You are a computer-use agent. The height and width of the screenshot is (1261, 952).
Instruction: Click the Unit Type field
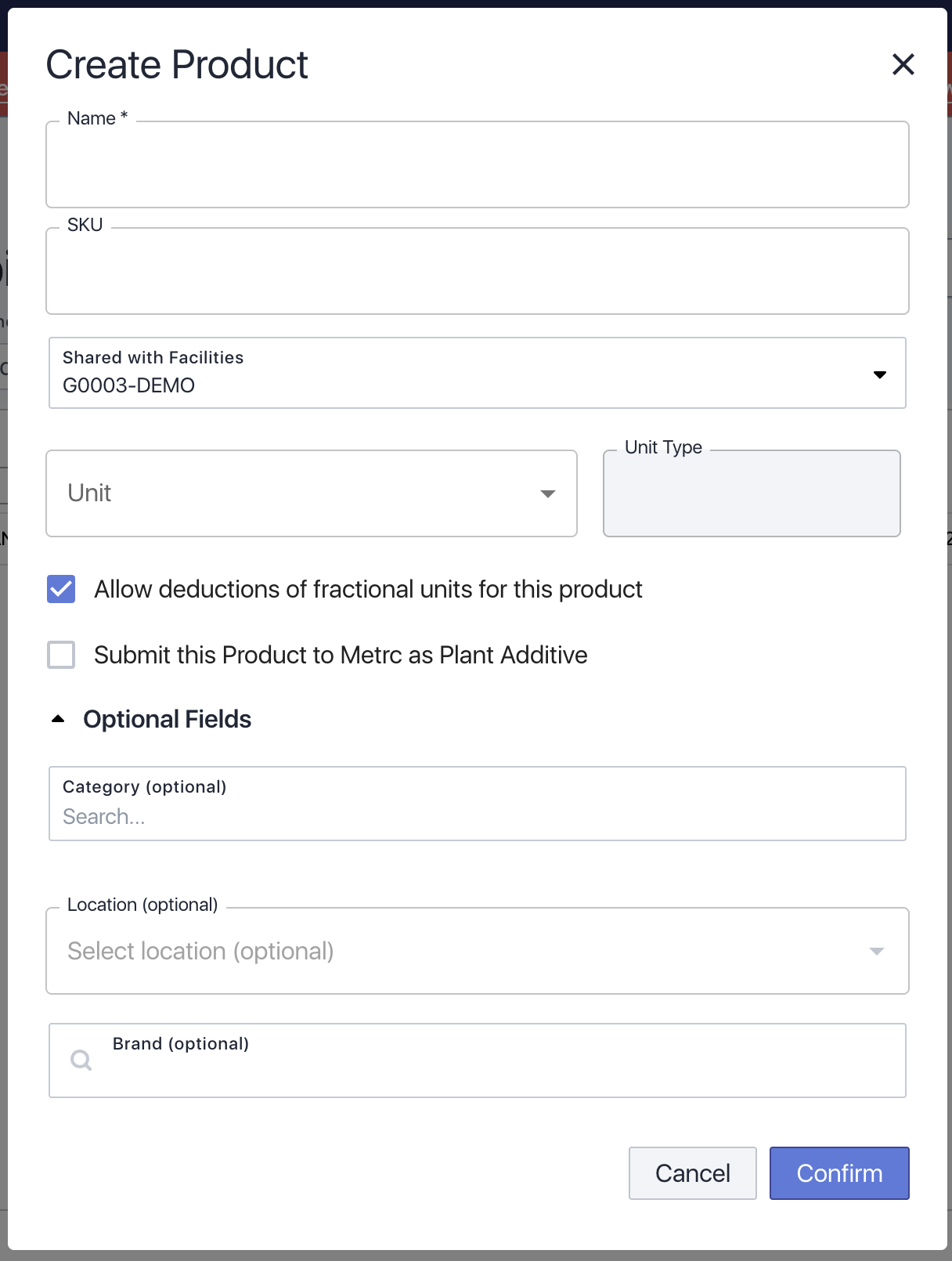[x=751, y=495]
